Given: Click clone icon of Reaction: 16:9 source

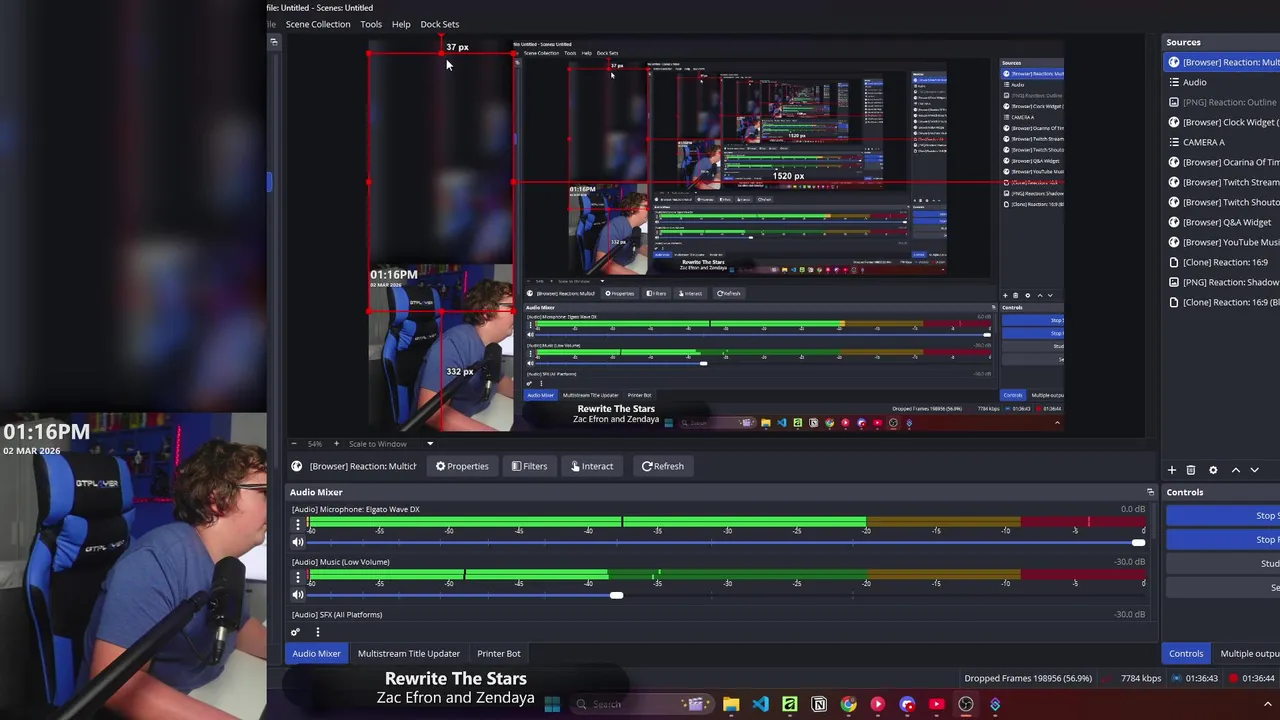Looking at the screenshot, I should click(x=1174, y=262).
